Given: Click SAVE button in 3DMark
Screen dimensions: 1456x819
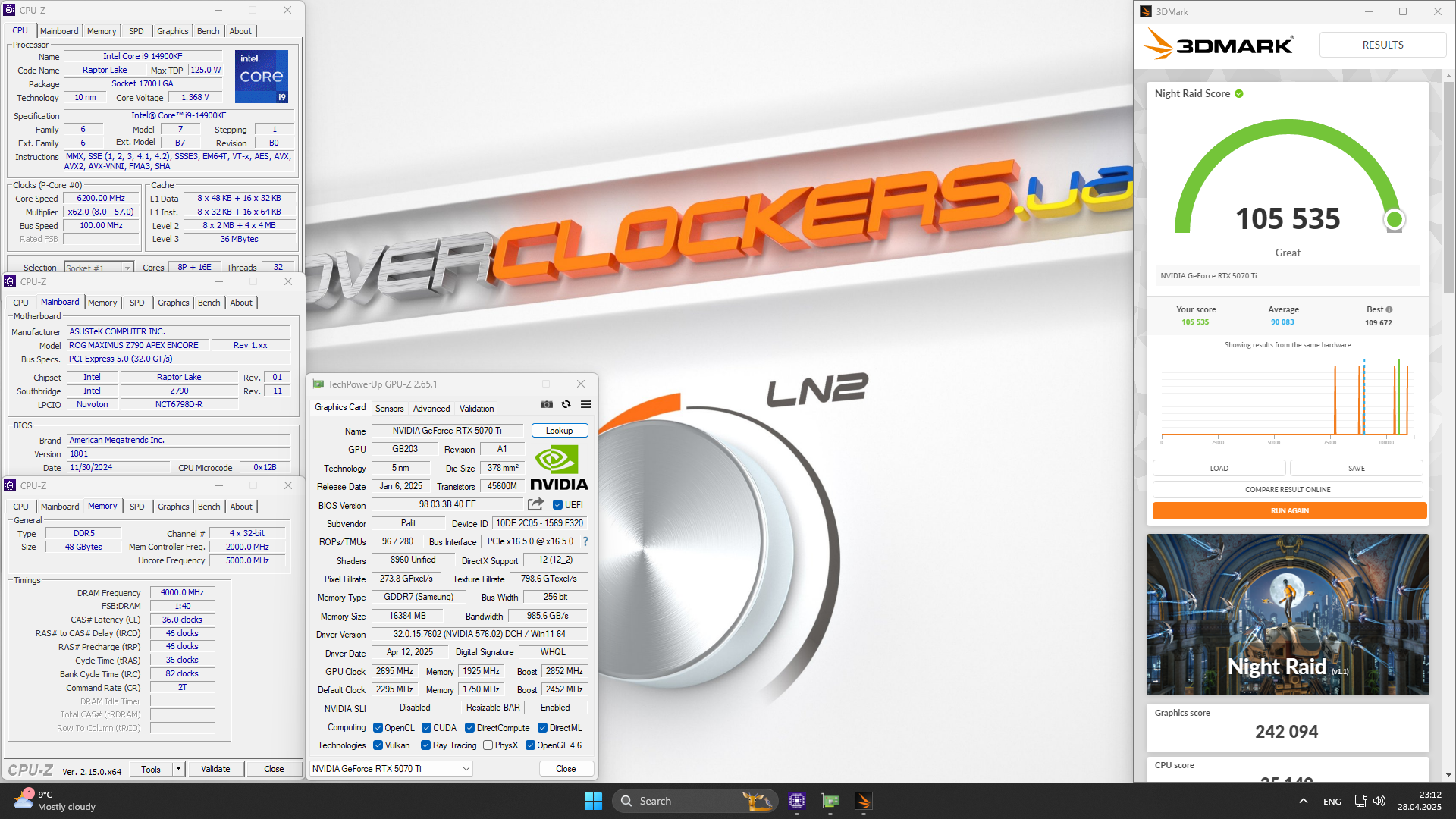Looking at the screenshot, I should pyautogui.click(x=1357, y=468).
